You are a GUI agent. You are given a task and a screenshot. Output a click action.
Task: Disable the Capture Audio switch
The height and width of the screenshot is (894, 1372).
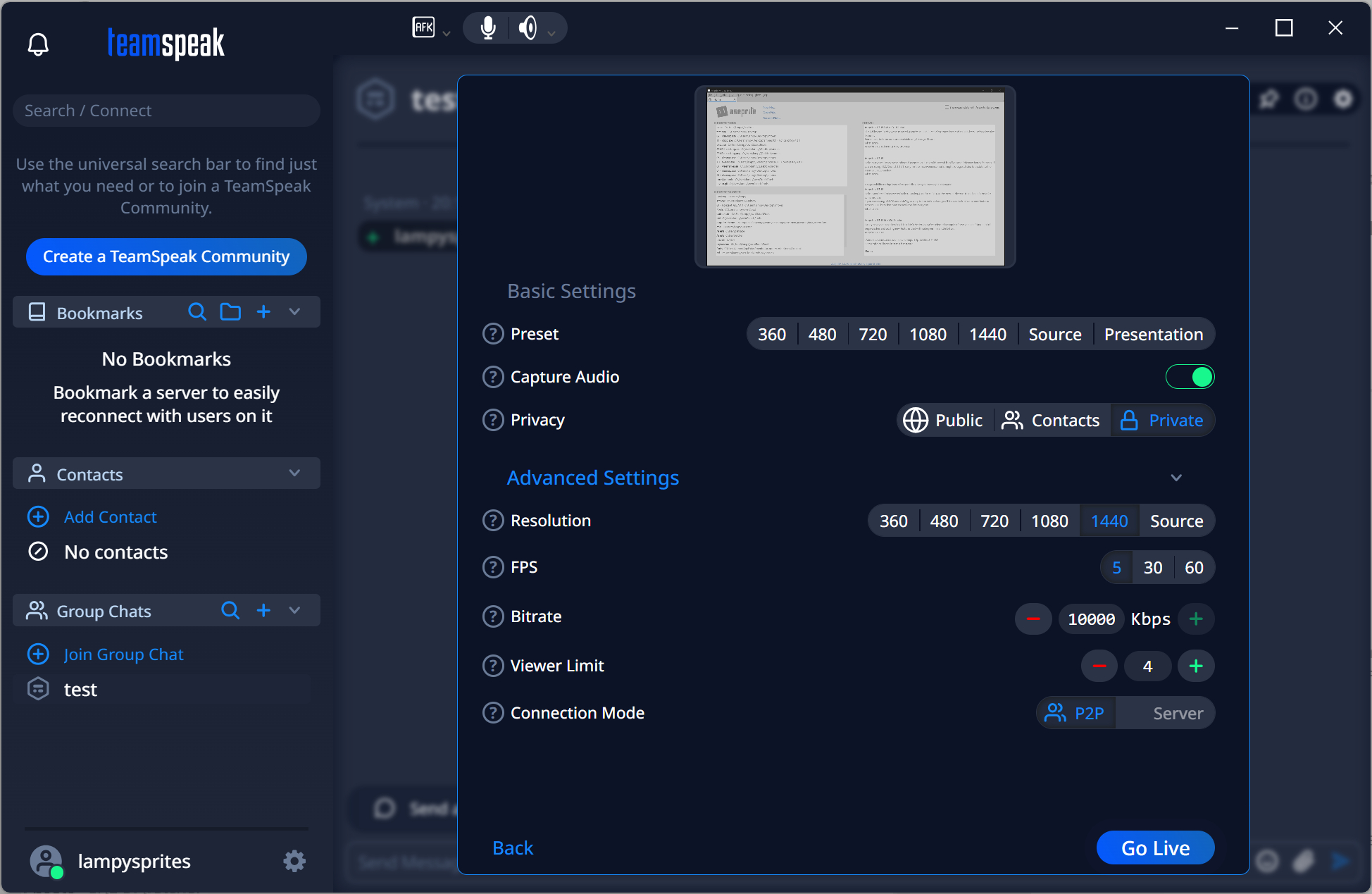(x=1190, y=377)
